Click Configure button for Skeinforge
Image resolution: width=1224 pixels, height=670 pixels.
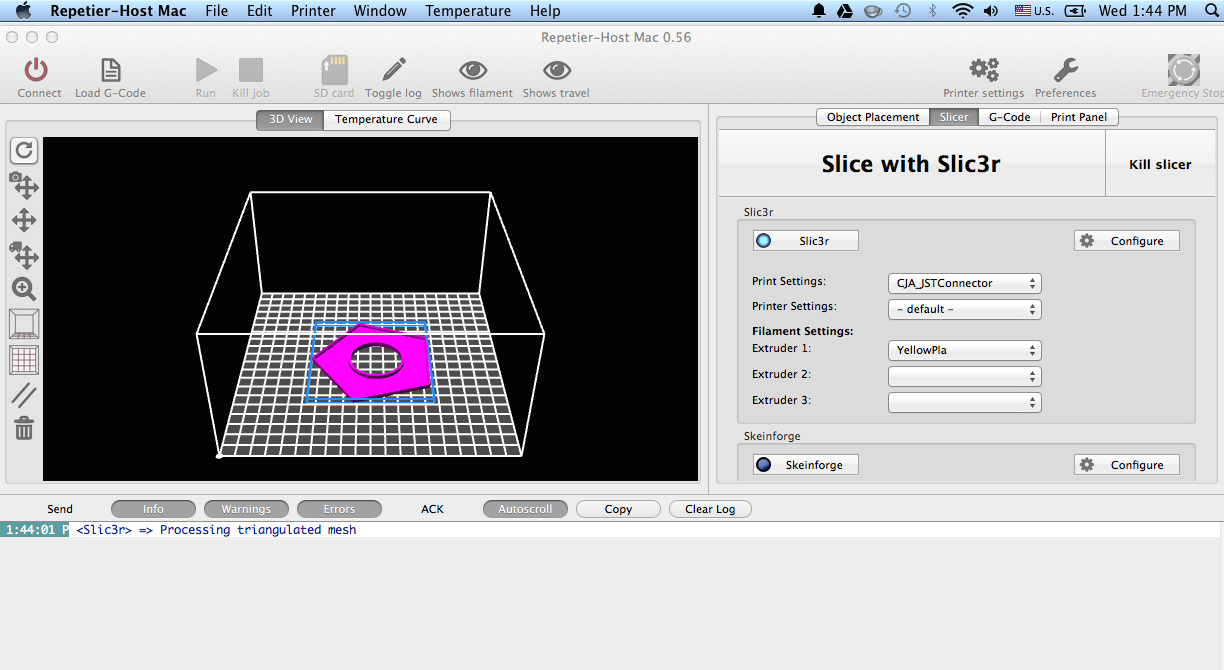pyautogui.click(x=1127, y=465)
